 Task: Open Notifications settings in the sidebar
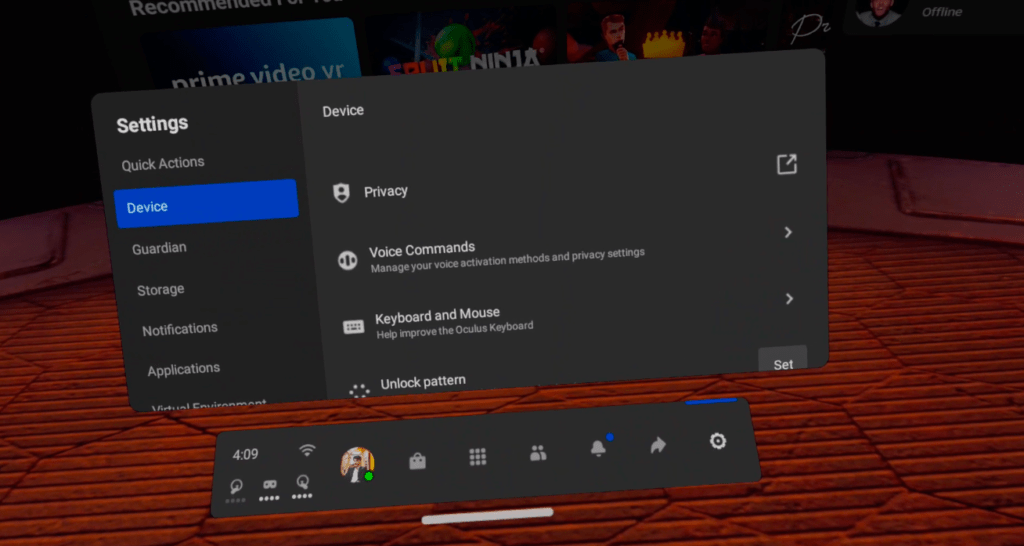pyautogui.click(x=180, y=329)
